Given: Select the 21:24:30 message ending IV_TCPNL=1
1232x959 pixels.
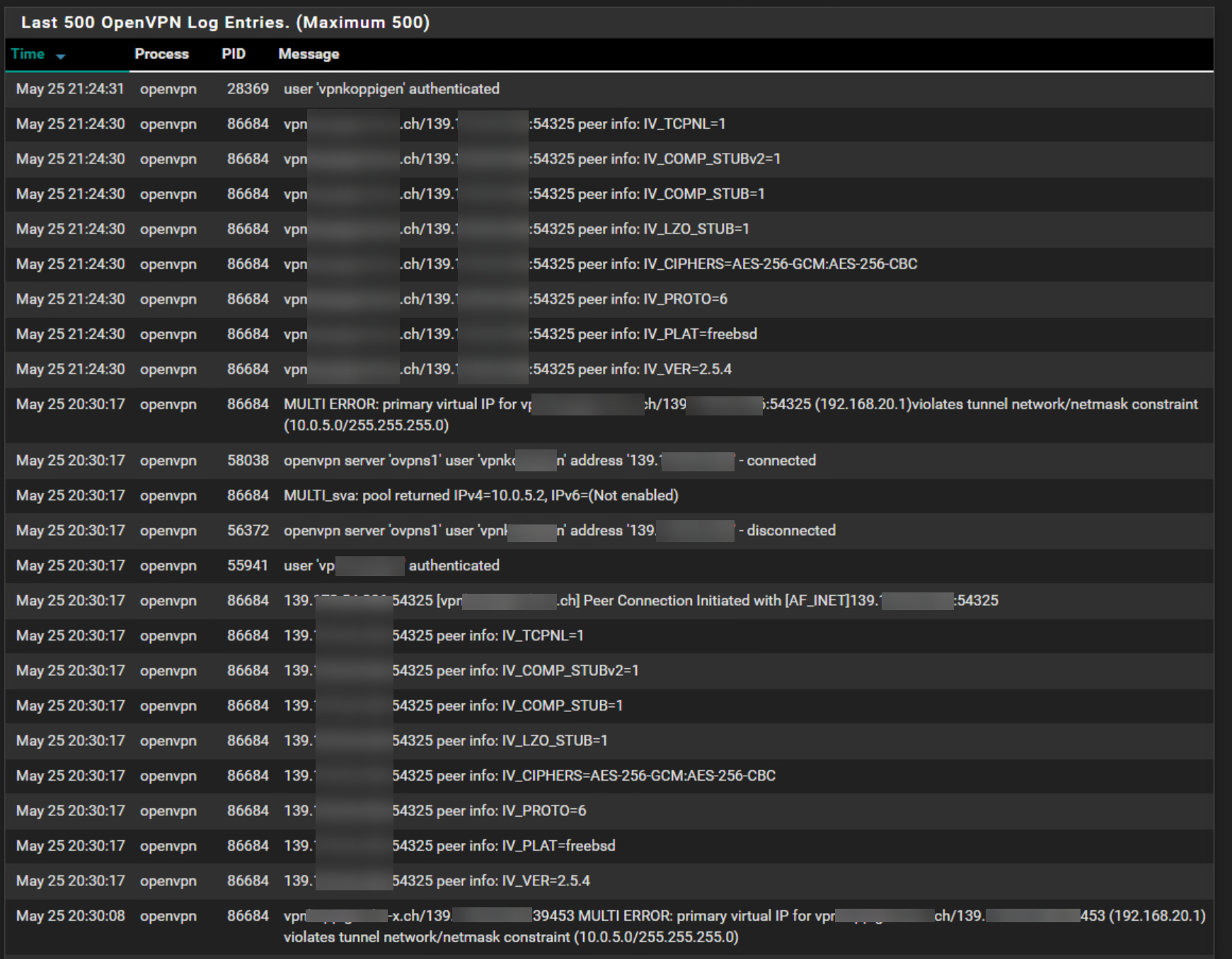Looking at the screenshot, I should point(505,124).
